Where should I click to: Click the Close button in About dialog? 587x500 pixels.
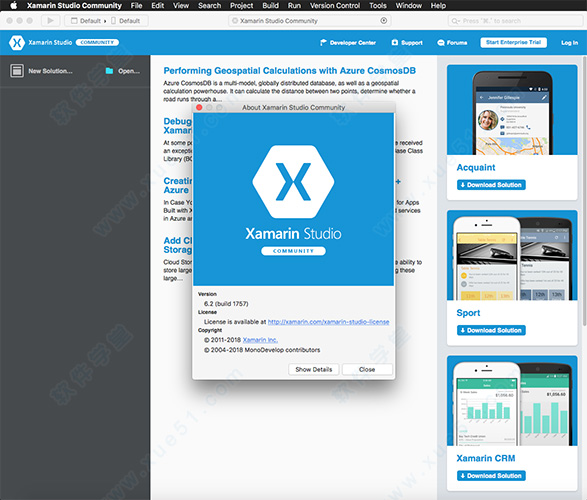point(367,369)
